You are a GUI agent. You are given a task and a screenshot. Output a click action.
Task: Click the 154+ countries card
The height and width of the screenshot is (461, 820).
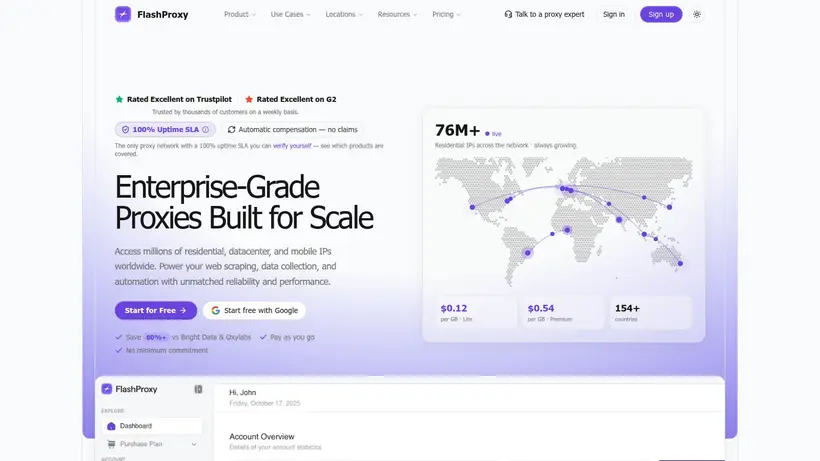tap(651, 313)
